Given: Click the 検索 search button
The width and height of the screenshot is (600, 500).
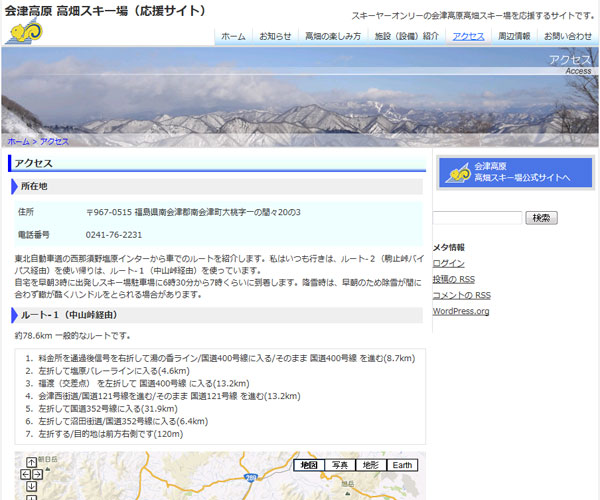Looking at the screenshot, I should pyautogui.click(x=541, y=218).
